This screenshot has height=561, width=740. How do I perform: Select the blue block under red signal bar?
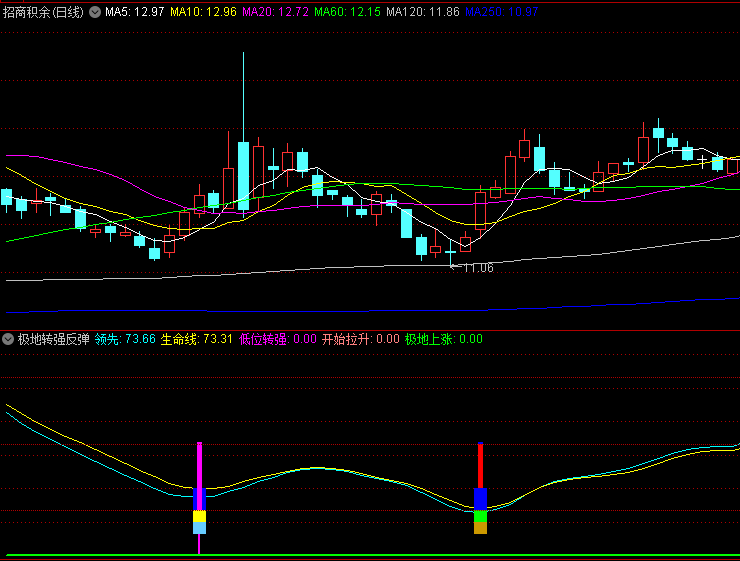[x=480, y=498]
